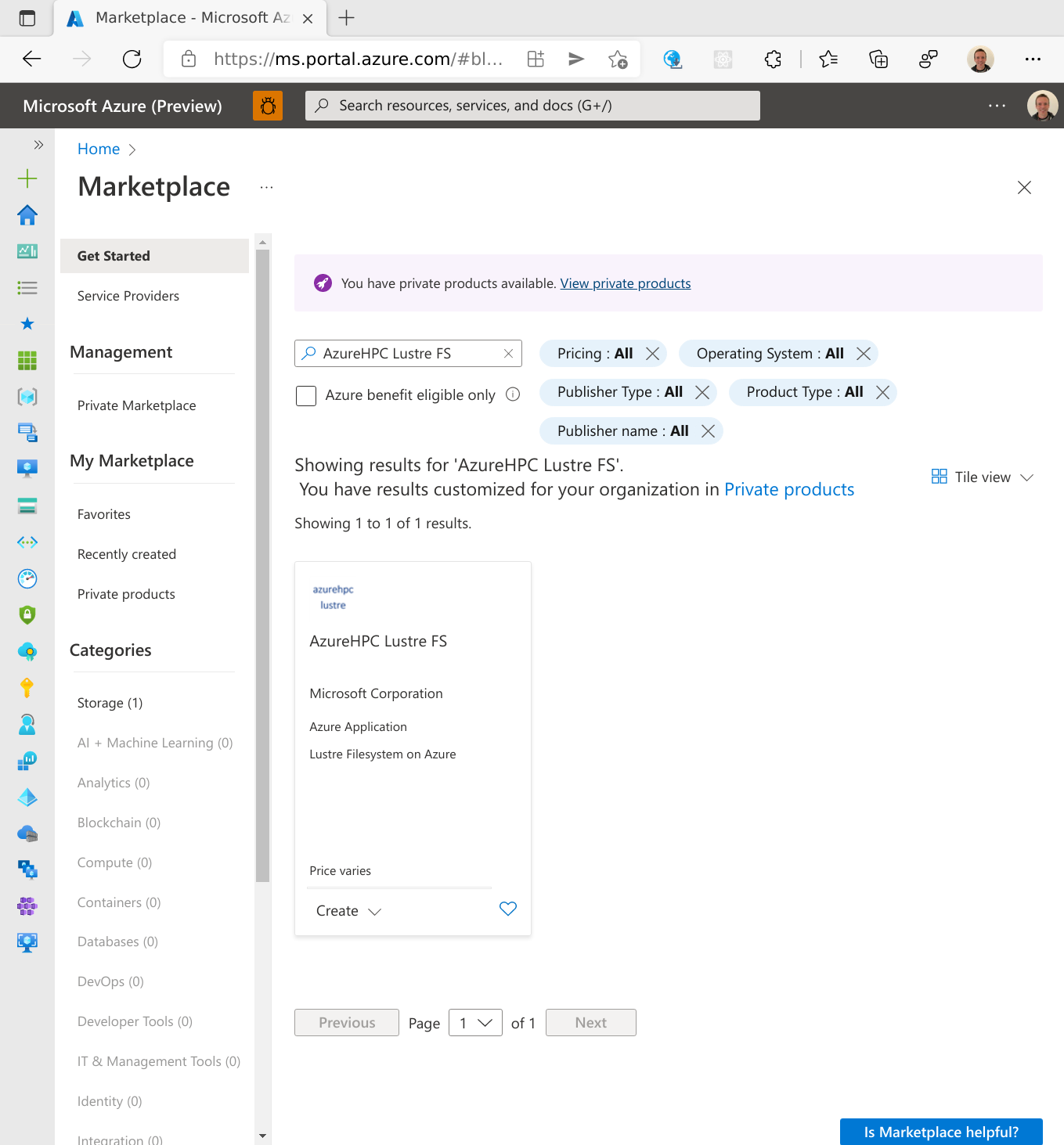Open Key vaults yellow key icon
Image resolution: width=1064 pixels, height=1145 pixels.
27,688
